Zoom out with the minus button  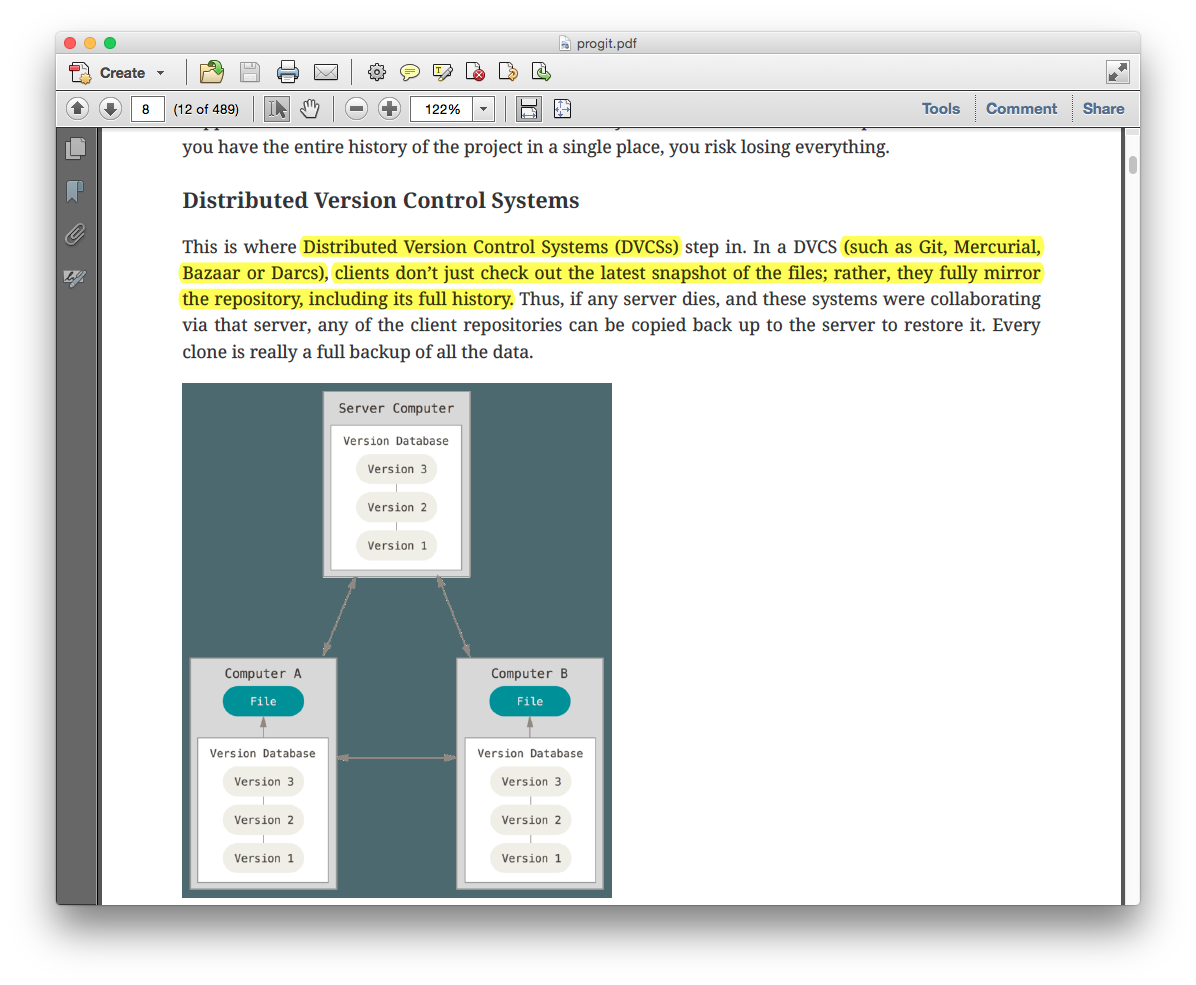[x=355, y=109]
